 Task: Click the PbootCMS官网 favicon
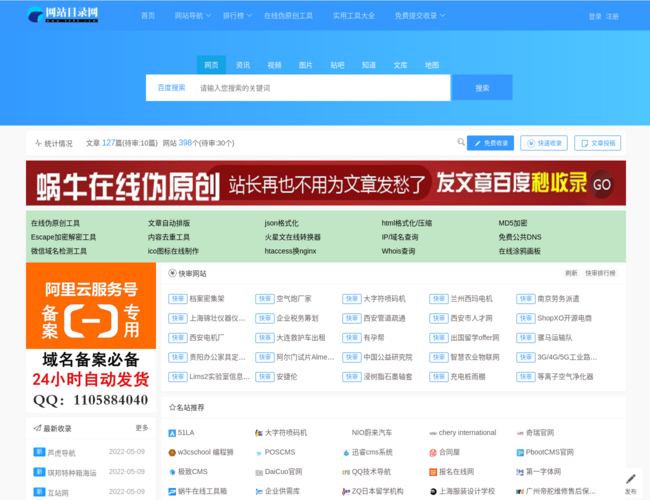tap(520, 453)
